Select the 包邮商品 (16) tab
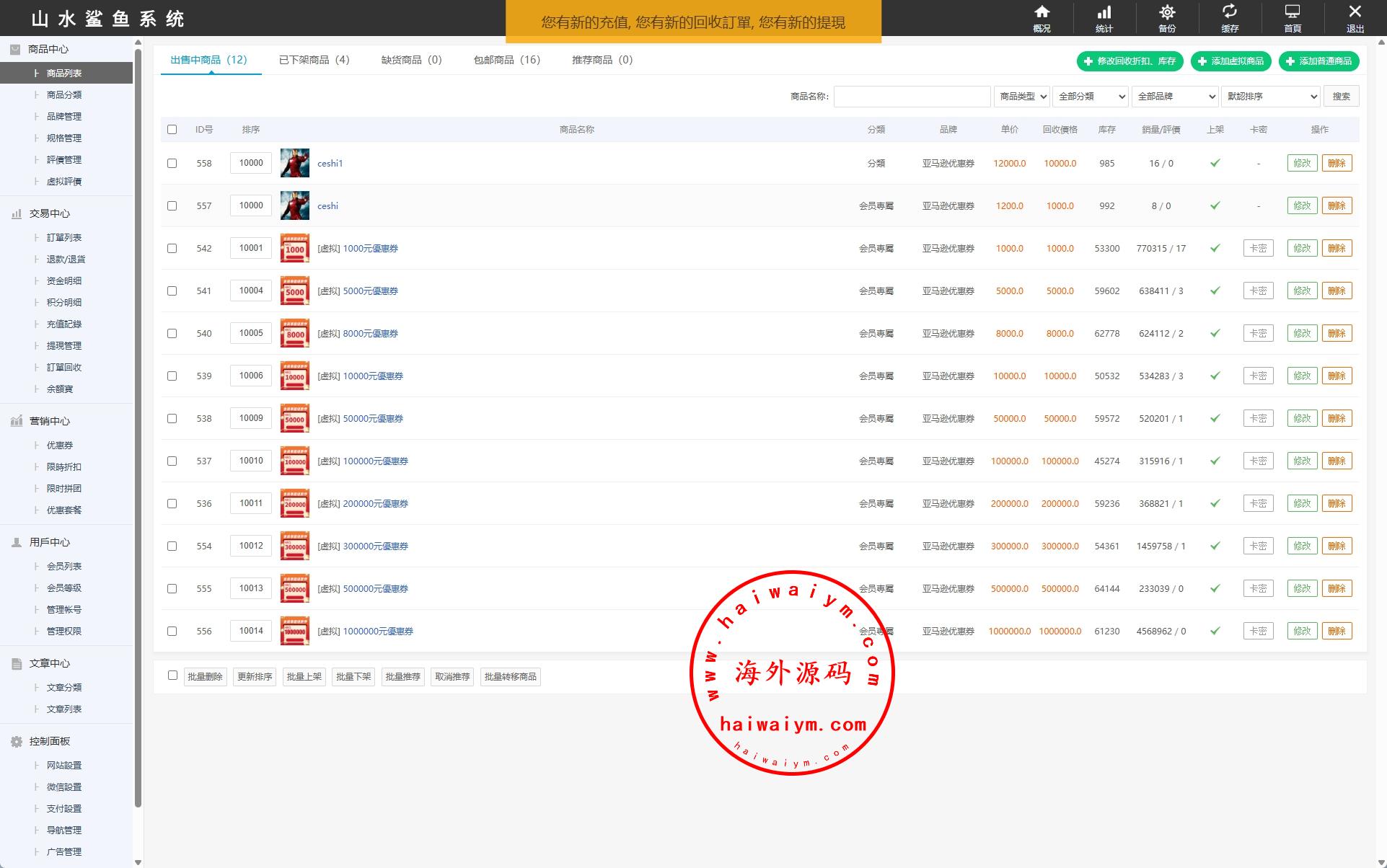 pyautogui.click(x=506, y=60)
